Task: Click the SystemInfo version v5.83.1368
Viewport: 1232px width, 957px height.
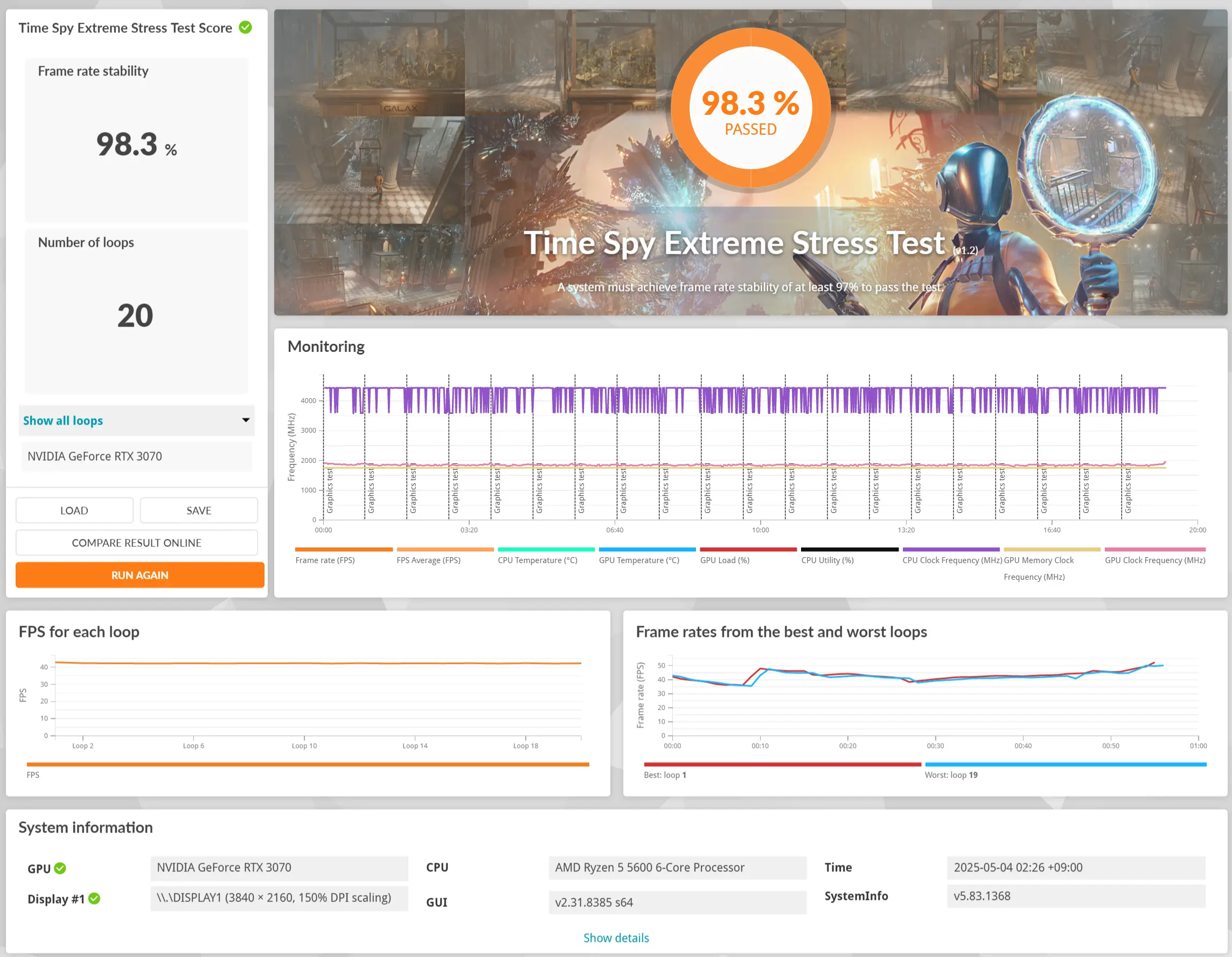Action: coord(1076,896)
